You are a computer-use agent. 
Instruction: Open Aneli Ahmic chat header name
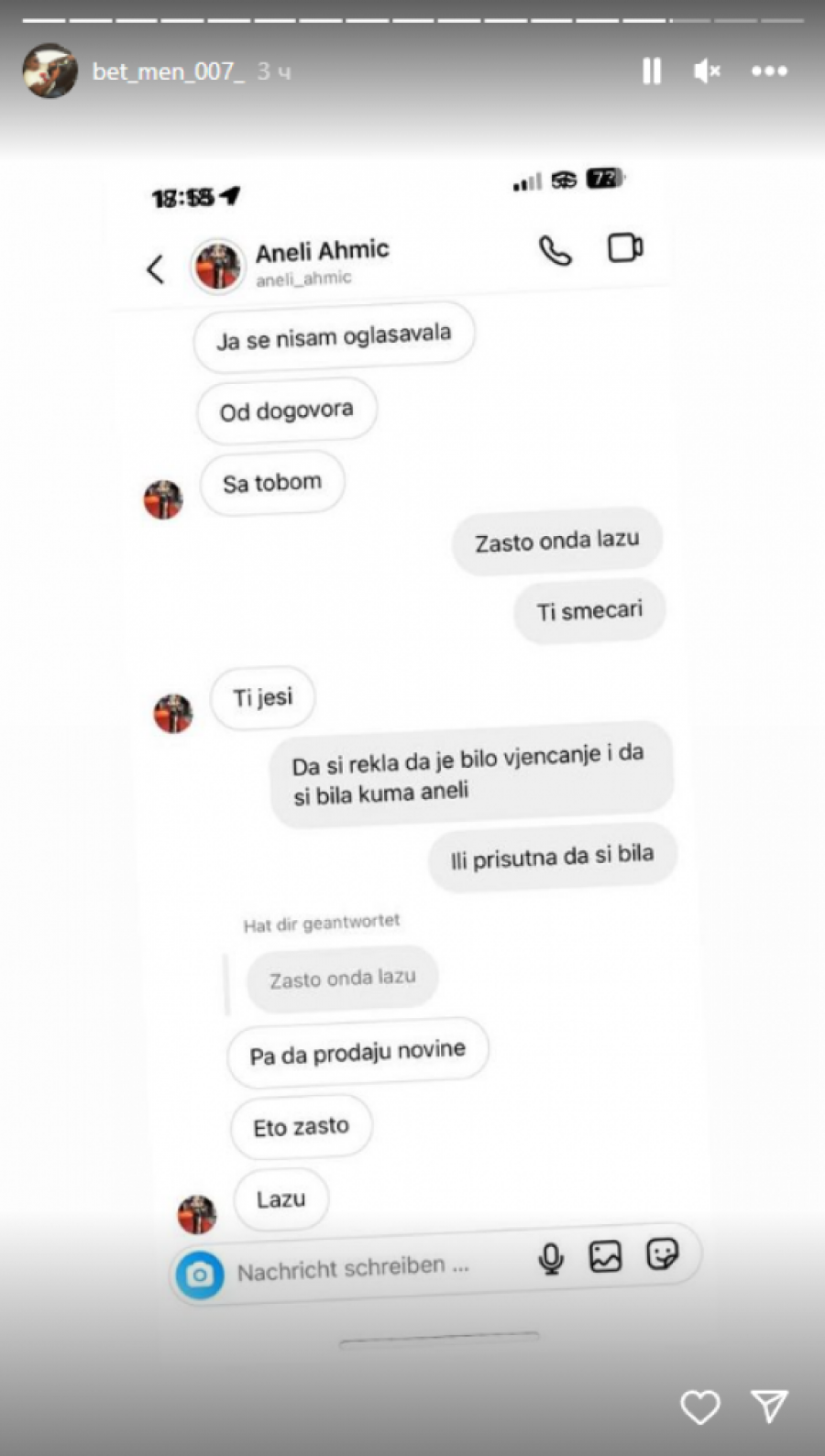click(x=322, y=250)
